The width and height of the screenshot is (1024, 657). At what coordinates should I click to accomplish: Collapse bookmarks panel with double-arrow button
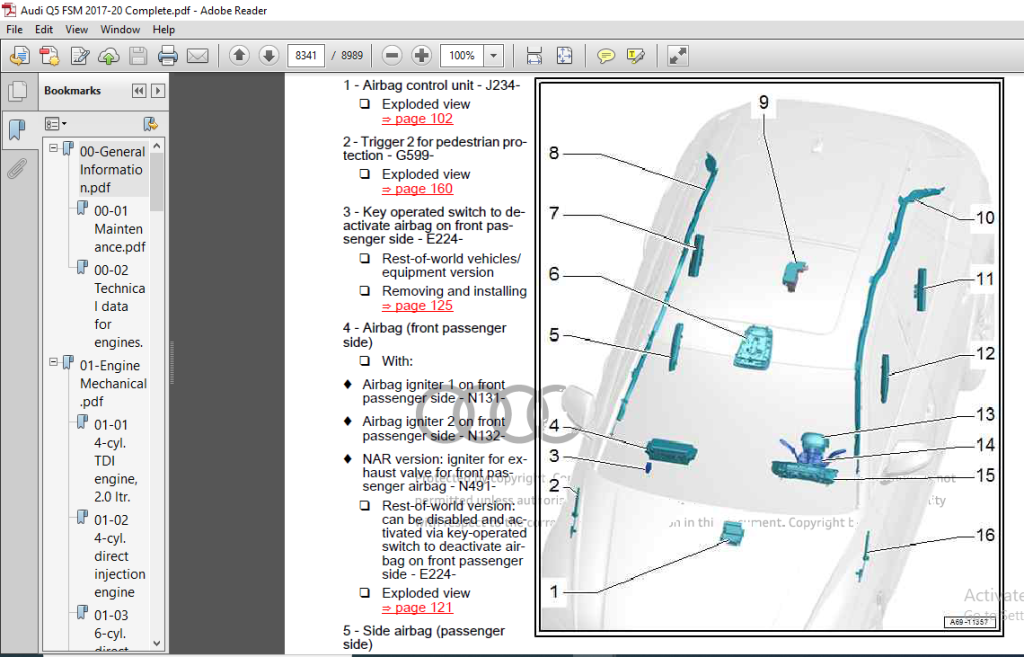click(x=139, y=91)
